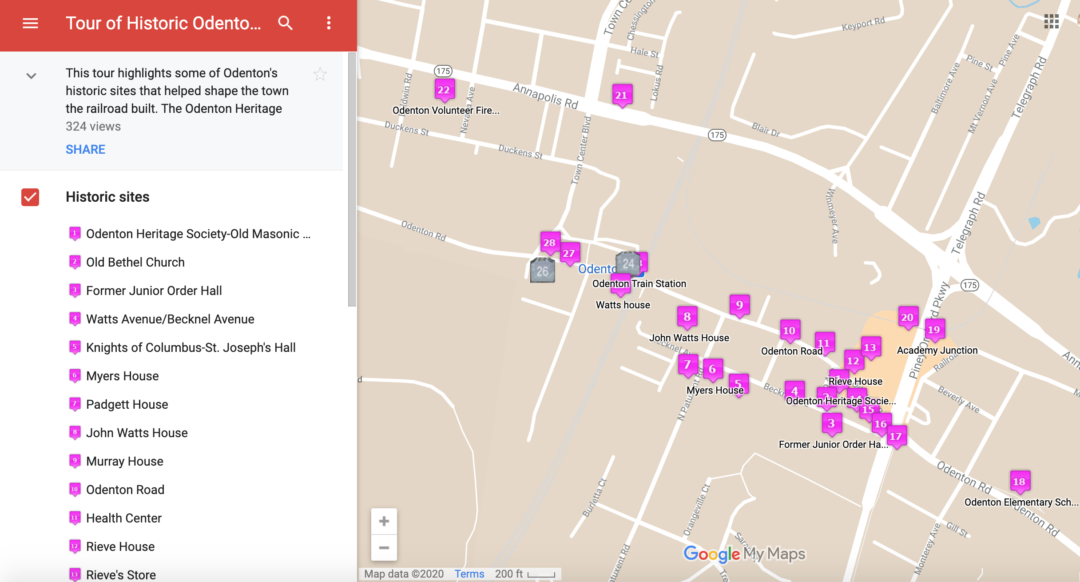Open the navigation hamburger menu
1080x582 pixels.
(29, 23)
